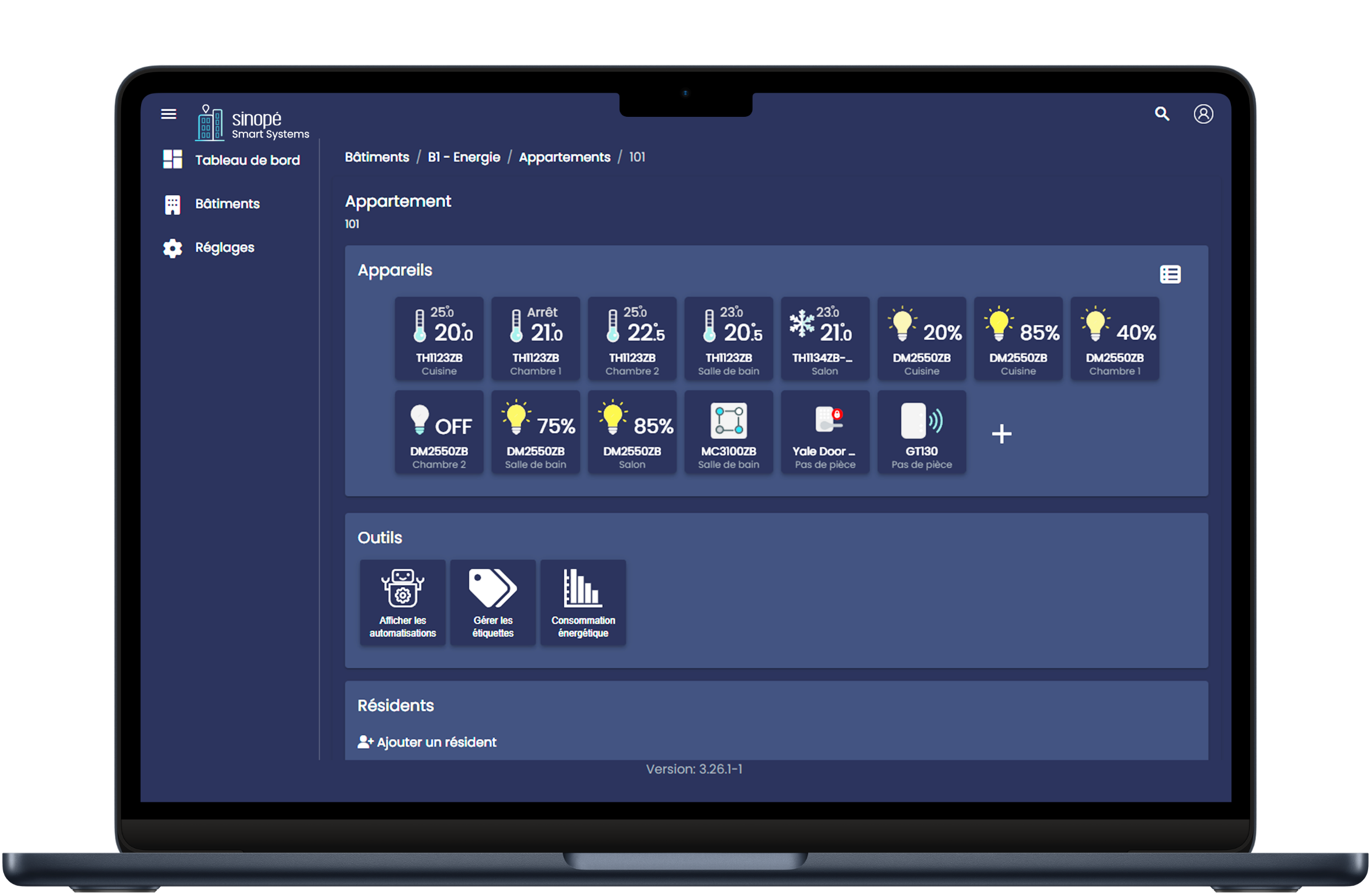Open the Yale Door lock tile
This screenshot has width=1372, height=895.
(x=824, y=432)
